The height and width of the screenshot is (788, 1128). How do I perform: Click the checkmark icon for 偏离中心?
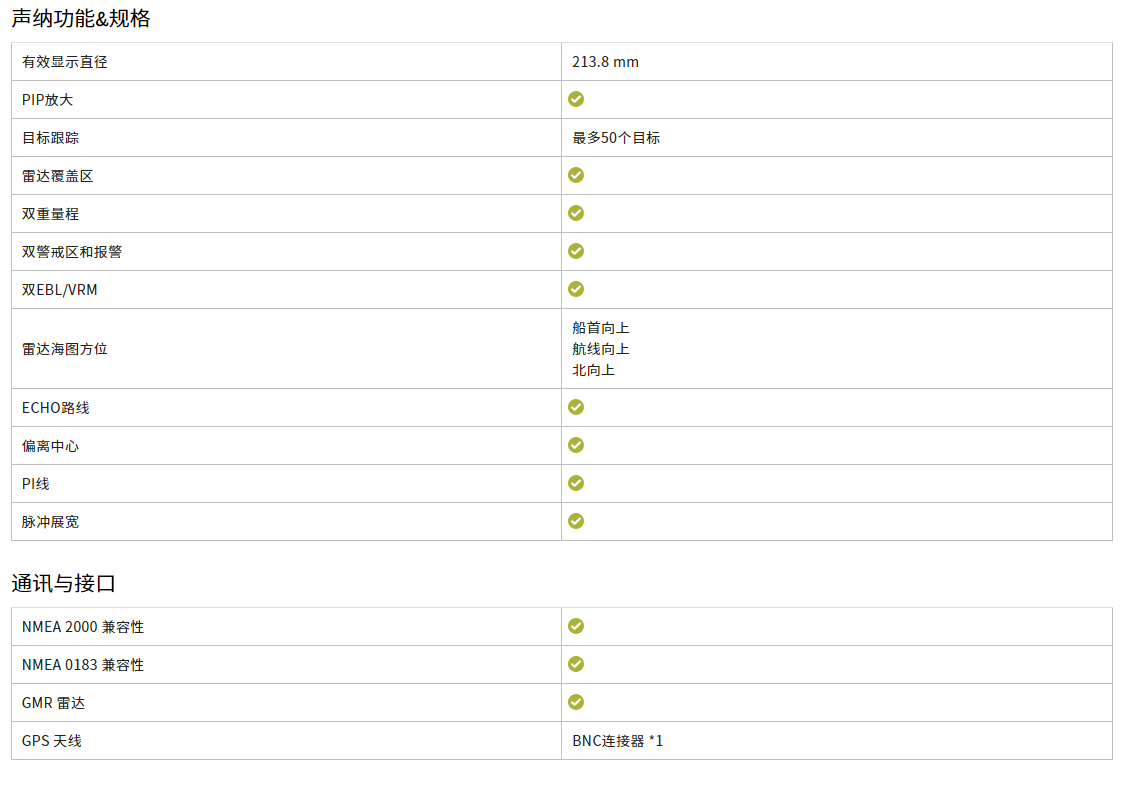point(576,446)
